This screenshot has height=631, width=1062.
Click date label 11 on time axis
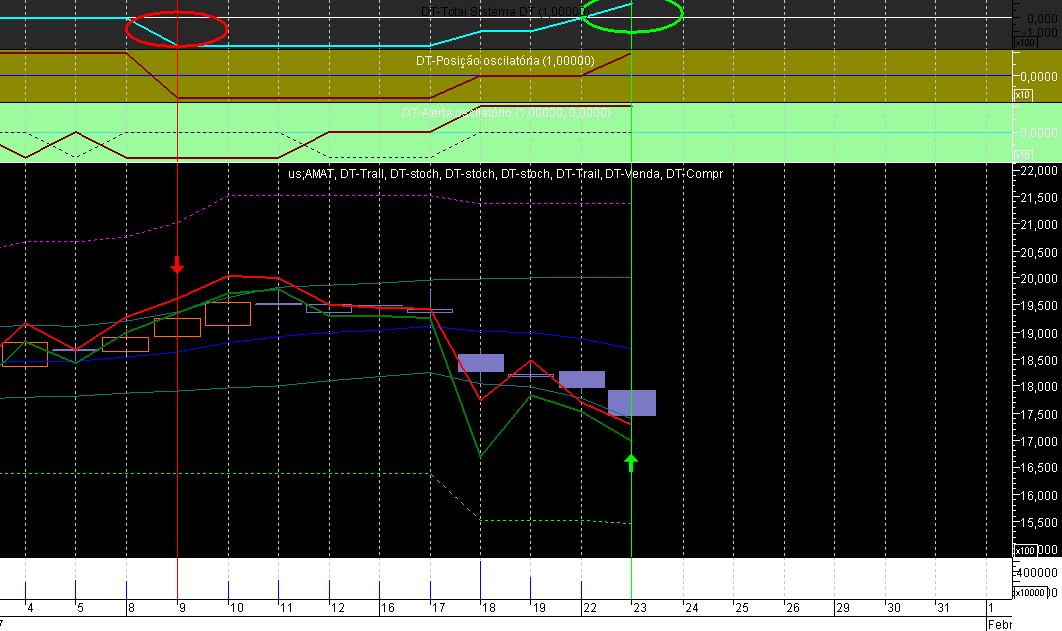tap(286, 608)
